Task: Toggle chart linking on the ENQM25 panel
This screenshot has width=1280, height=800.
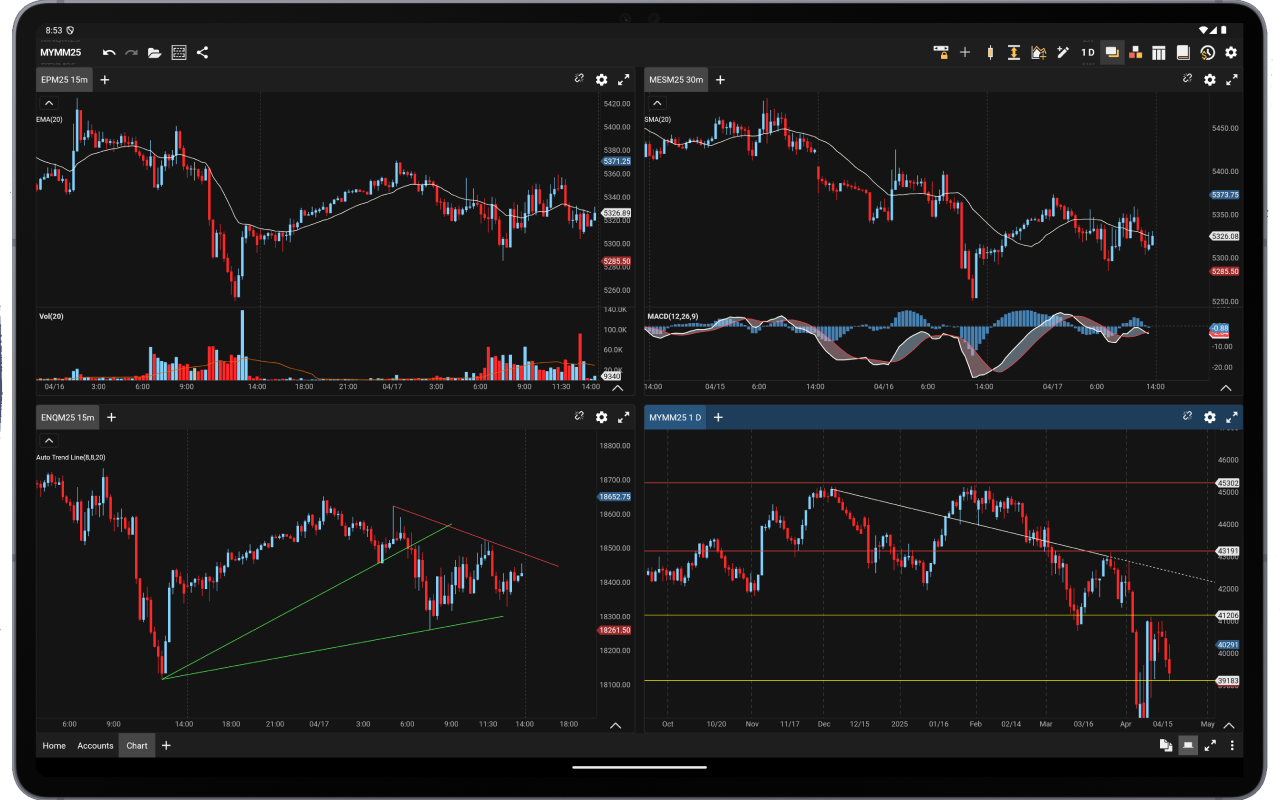Action: pos(579,417)
